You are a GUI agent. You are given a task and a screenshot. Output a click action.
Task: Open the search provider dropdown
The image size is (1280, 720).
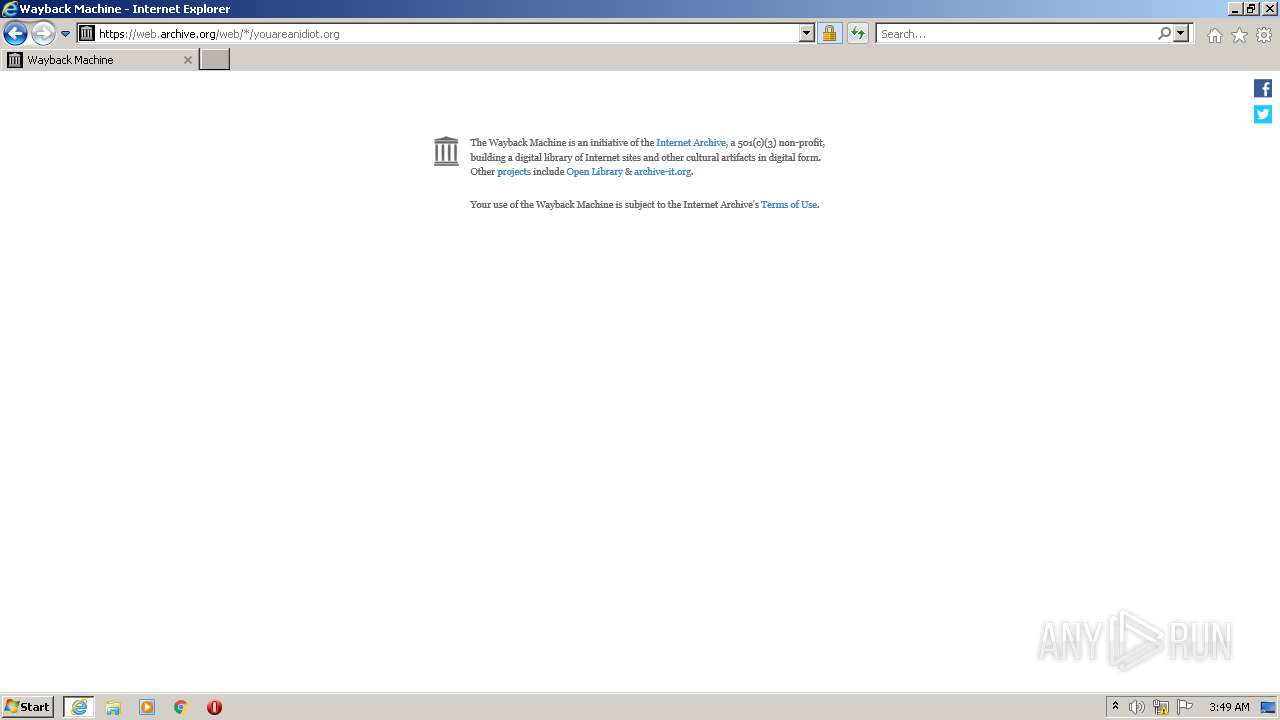tap(1181, 33)
